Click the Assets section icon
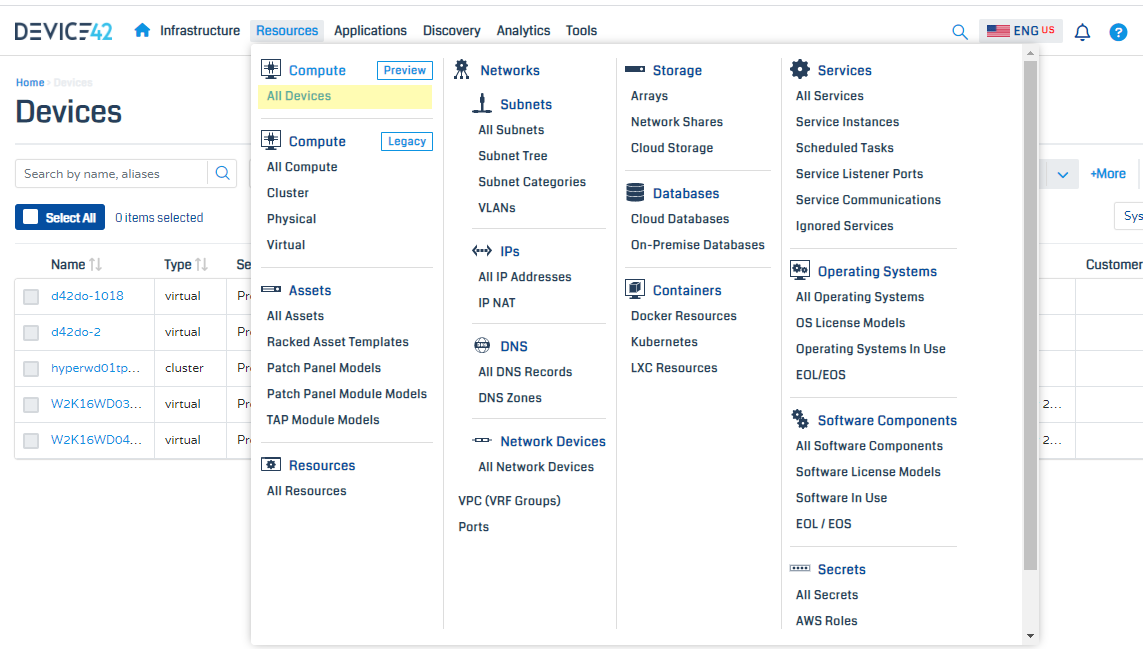Viewport: 1143px width, 649px height. [271, 289]
